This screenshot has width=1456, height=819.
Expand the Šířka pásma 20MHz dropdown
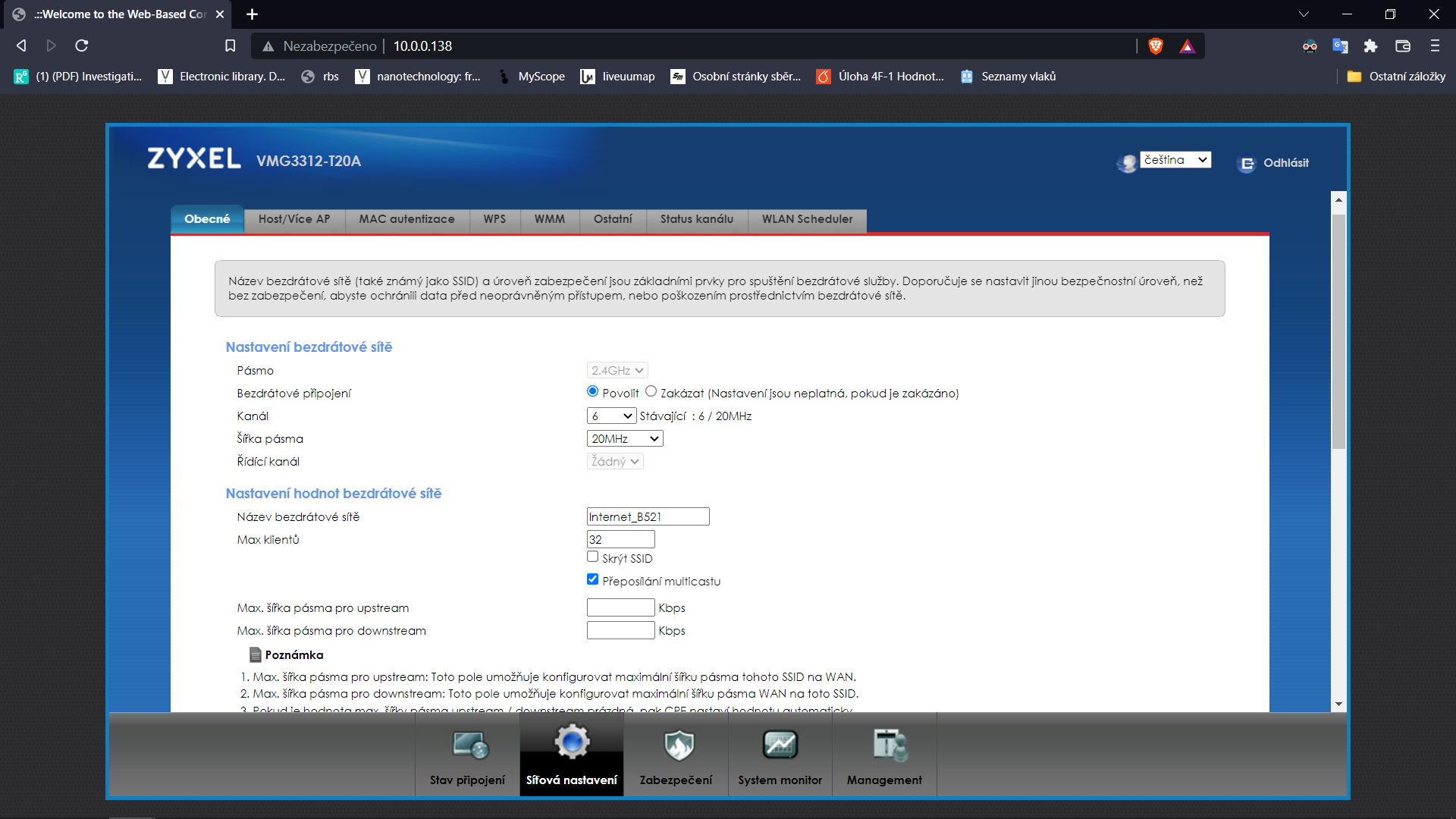625,439
